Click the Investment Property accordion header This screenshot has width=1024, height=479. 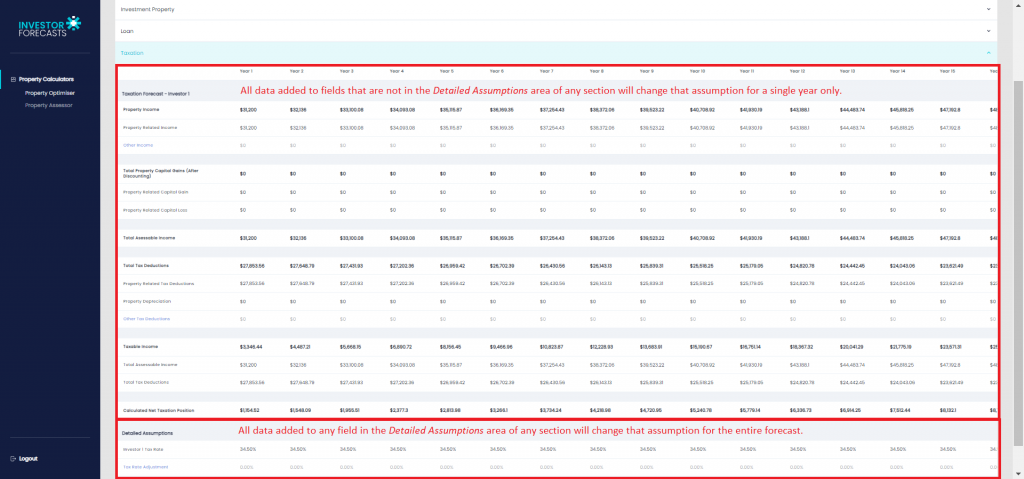pos(556,10)
